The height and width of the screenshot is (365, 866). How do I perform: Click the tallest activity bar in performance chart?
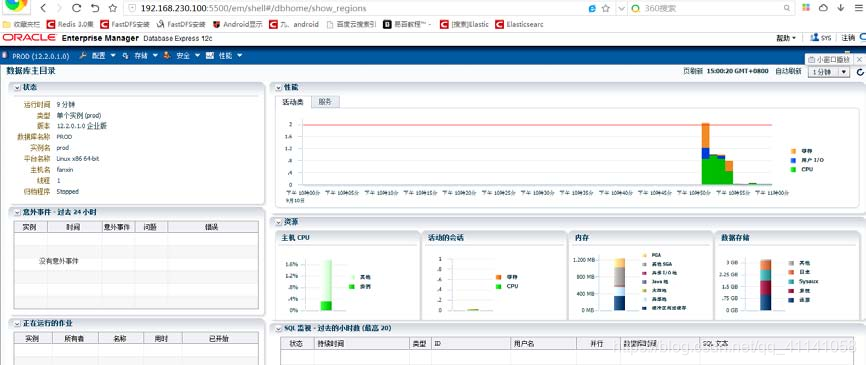705,154
